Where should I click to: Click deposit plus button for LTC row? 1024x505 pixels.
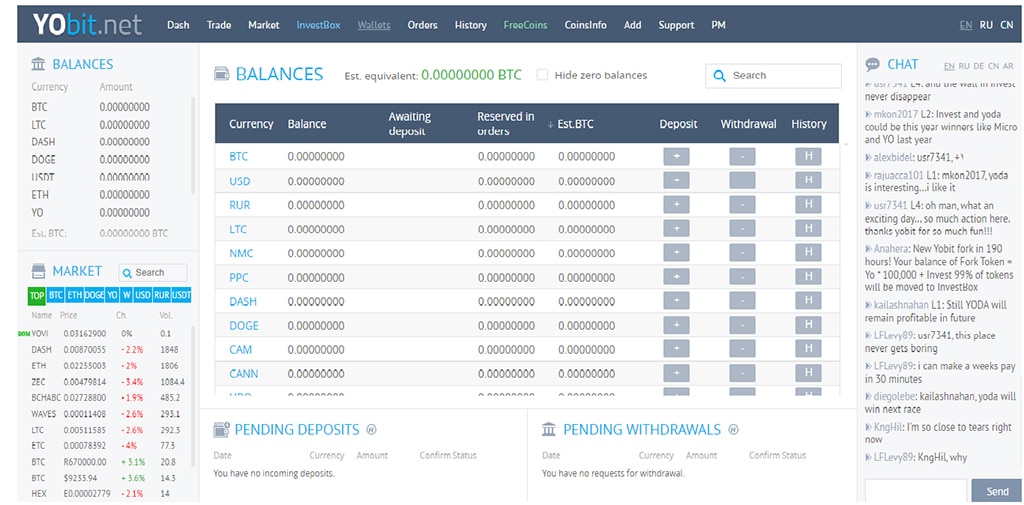[x=676, y=229]
